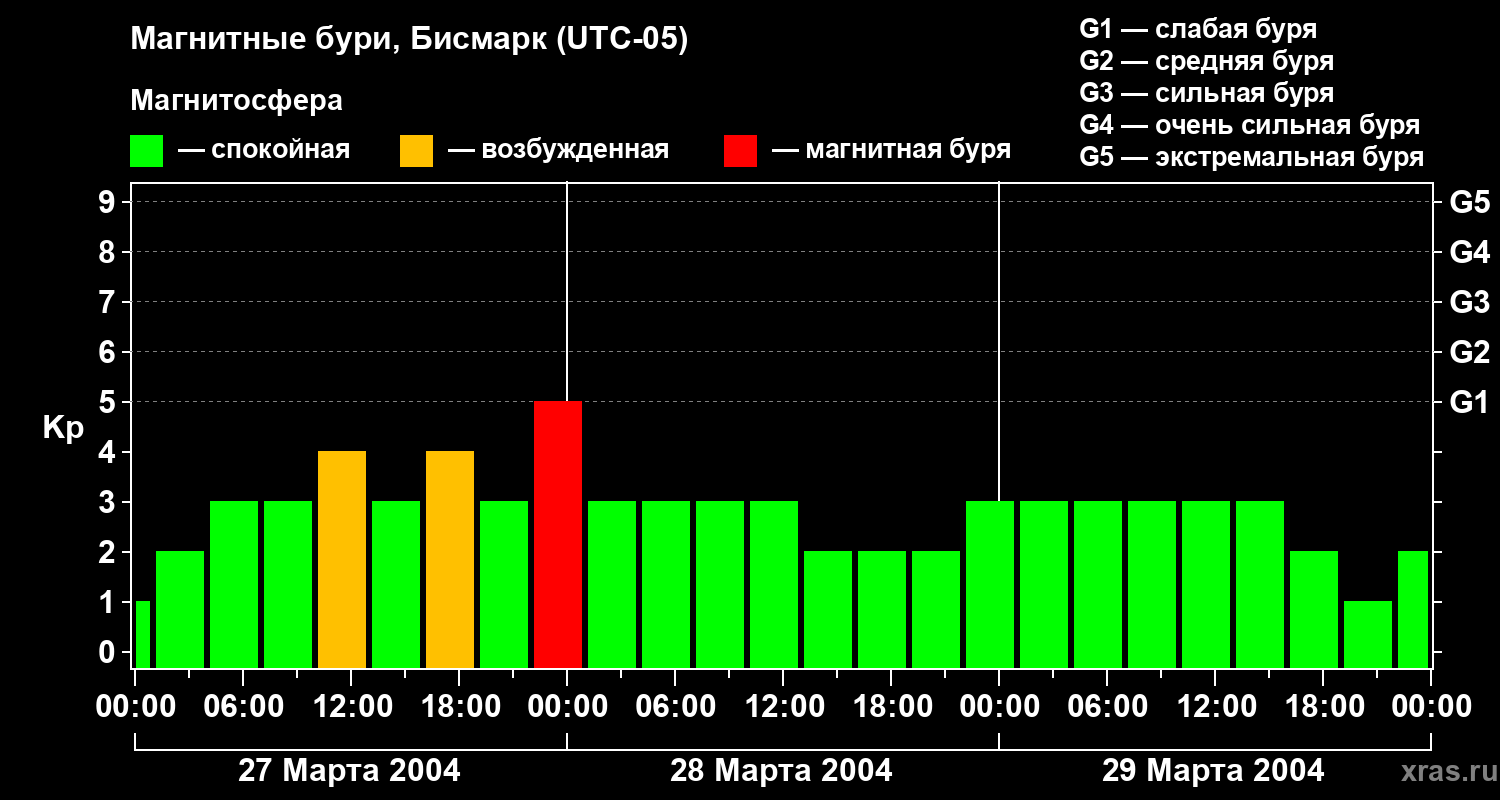
Task: Click the red магнитная буря legend swatch
Action: 740,151
